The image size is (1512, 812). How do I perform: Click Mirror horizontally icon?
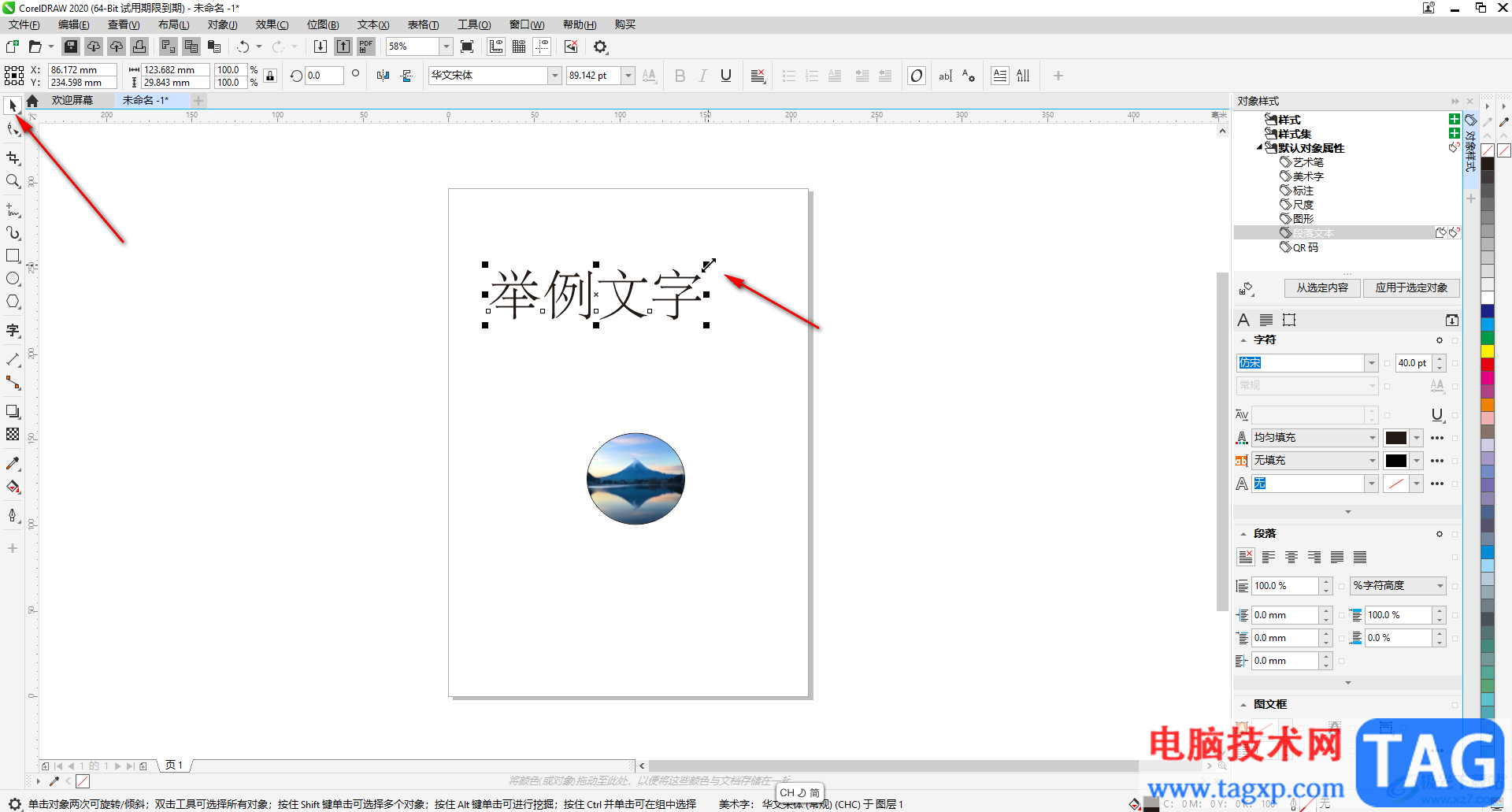[383, 76]
